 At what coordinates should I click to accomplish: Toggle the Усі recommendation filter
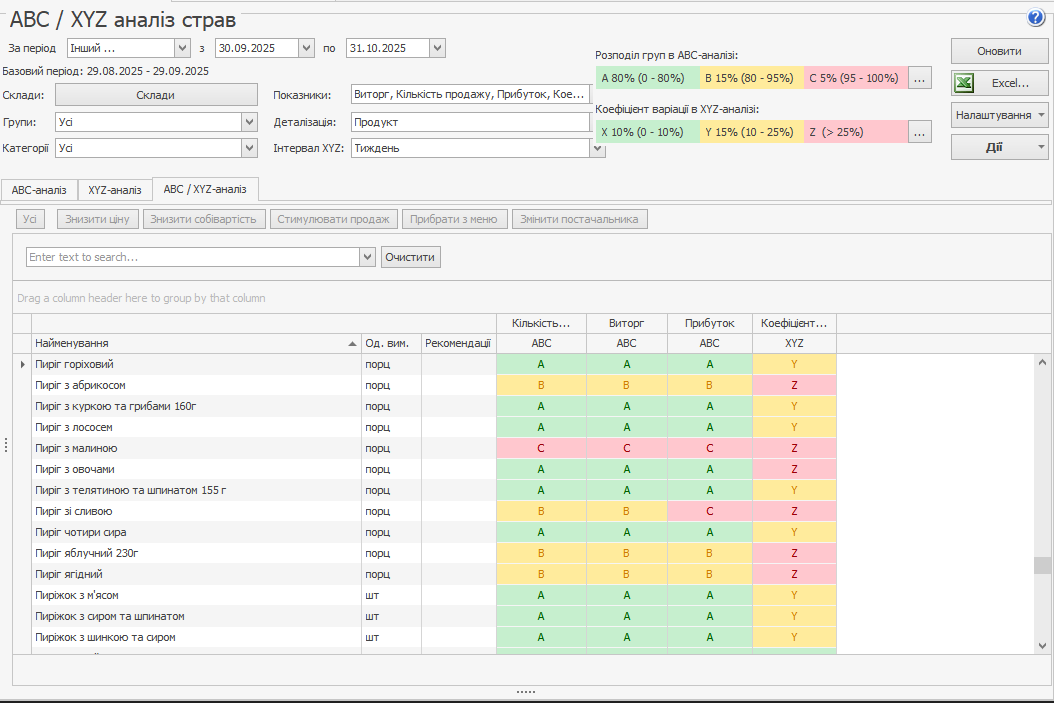coord(31,219)
